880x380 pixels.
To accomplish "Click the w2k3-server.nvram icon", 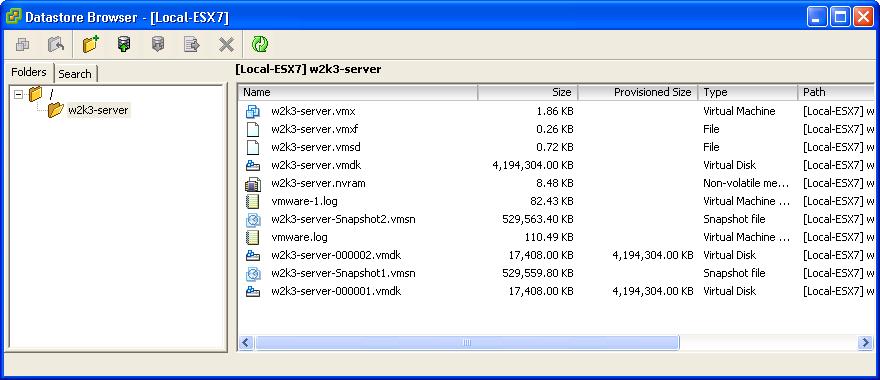I will coord(253,184).
